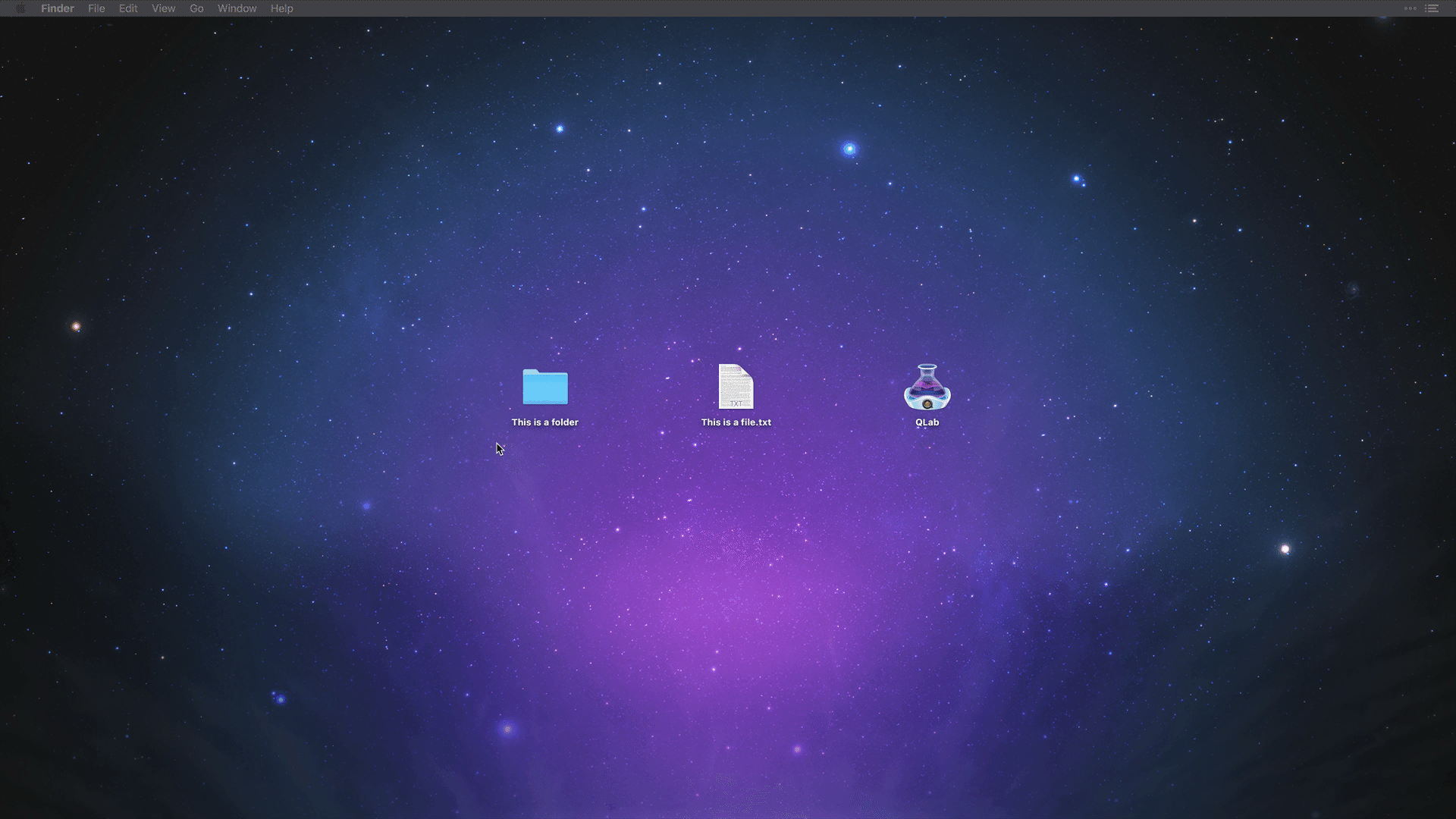Viewport: 1456px width, 819px height.
Task: Click the Apple logo icon
Action: [20, 8]
